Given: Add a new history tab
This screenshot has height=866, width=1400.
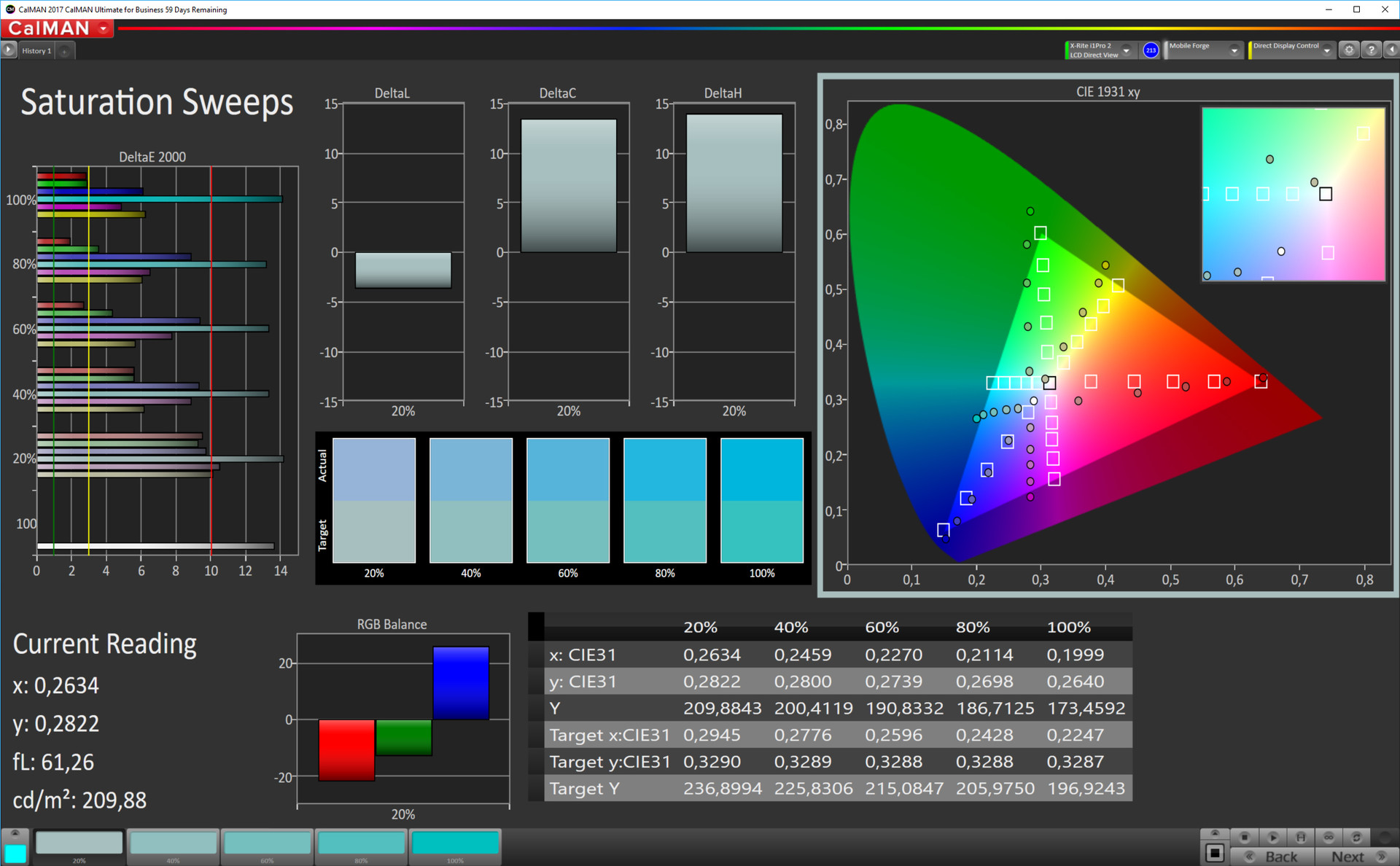Looking at the screenshot, I should (x=65, y=51).
